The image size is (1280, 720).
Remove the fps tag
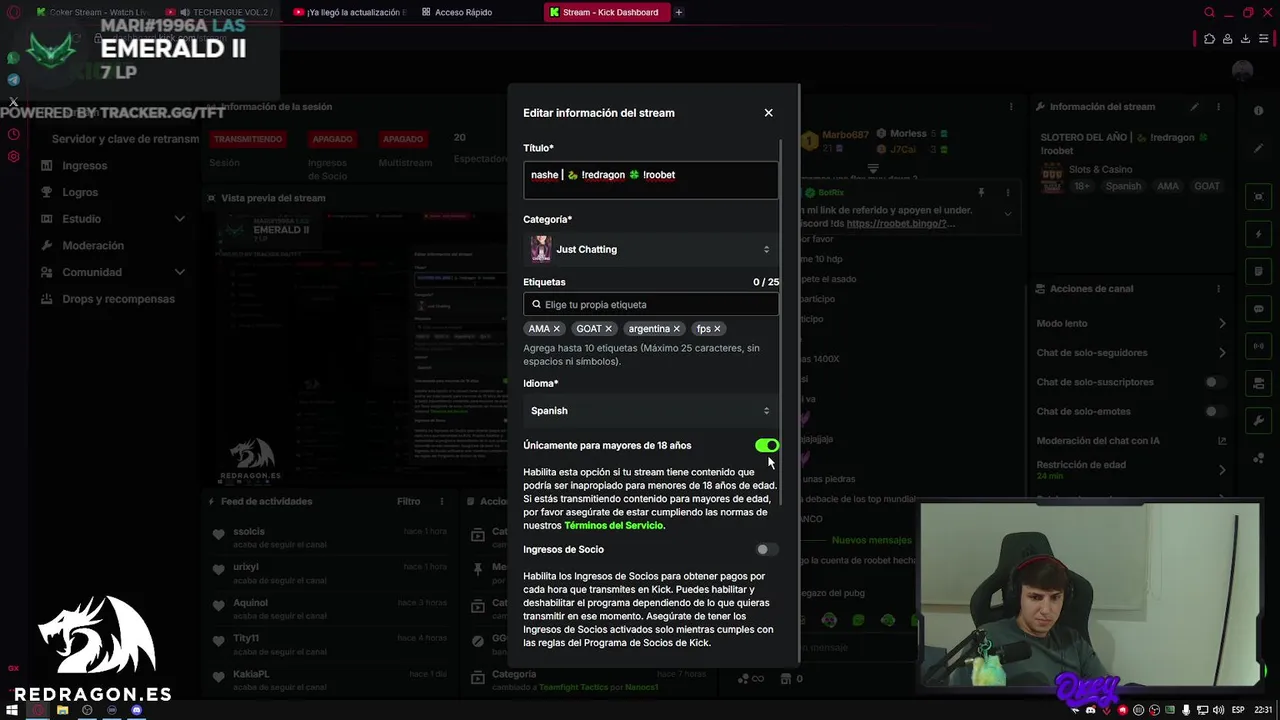click(x=717, y=329)
